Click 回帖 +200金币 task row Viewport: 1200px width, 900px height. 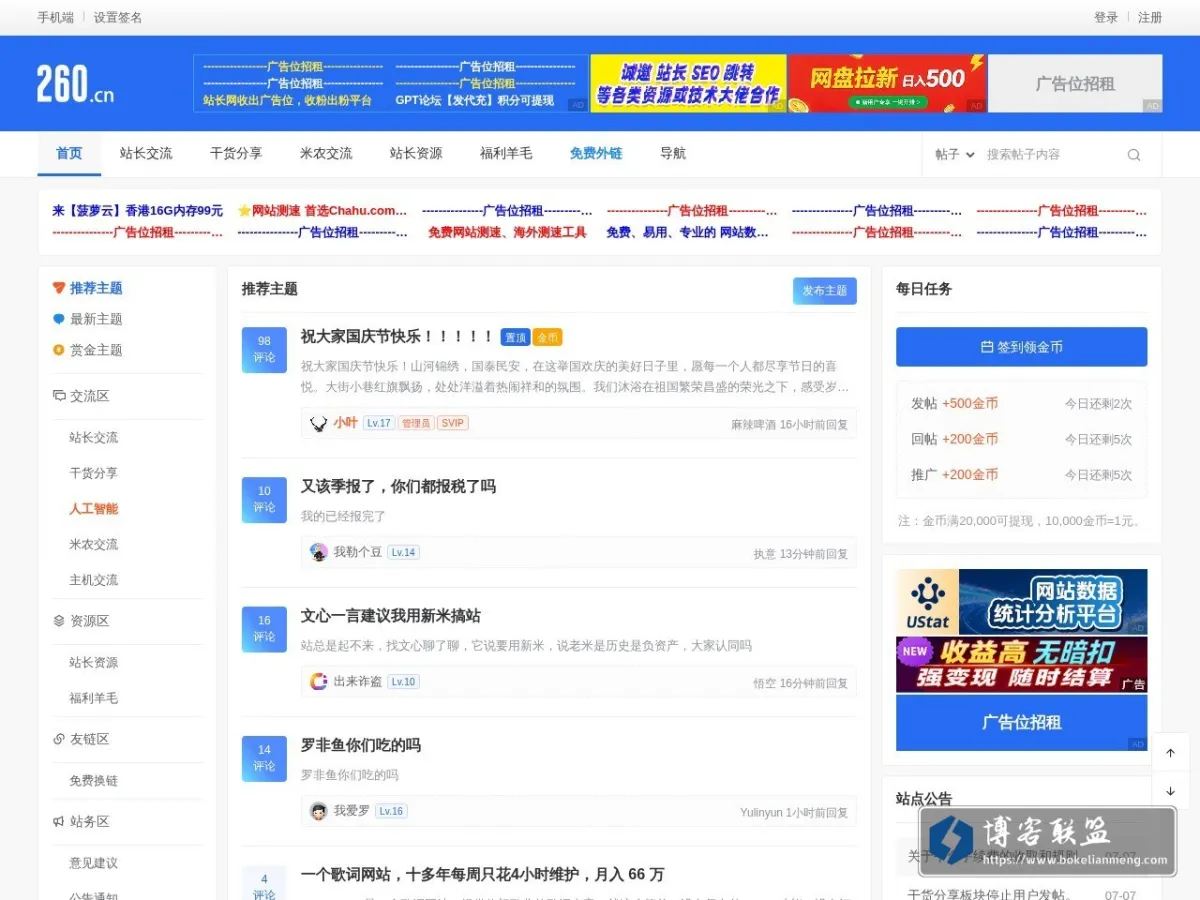pyautogui.click(x=1021, y=439)
